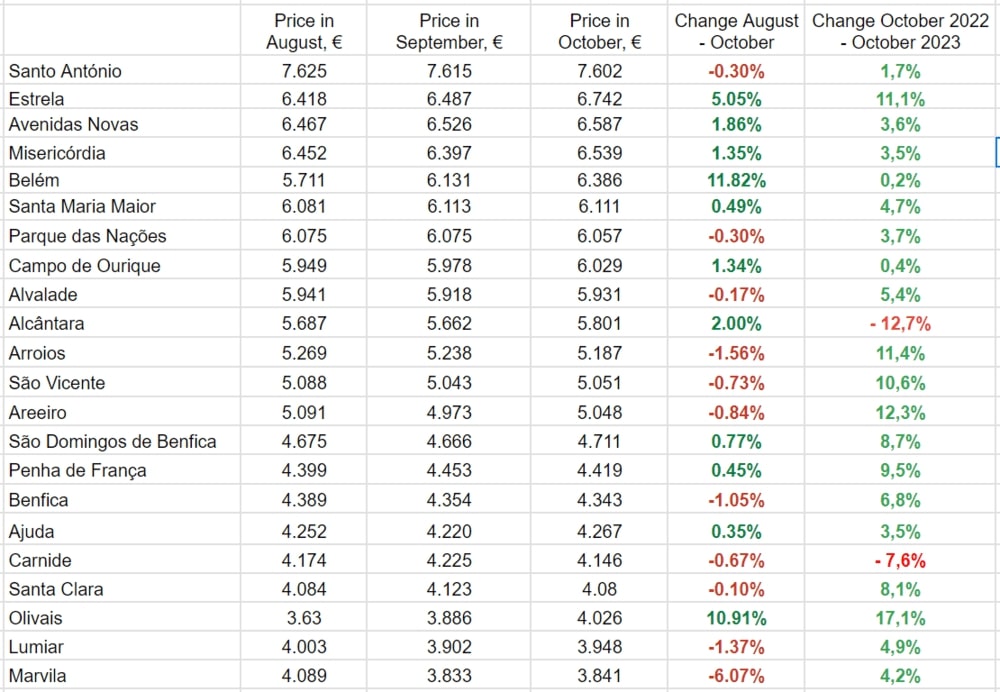
Task: Click the "Change August - October" header cell
Action: [x=737, y=31]
